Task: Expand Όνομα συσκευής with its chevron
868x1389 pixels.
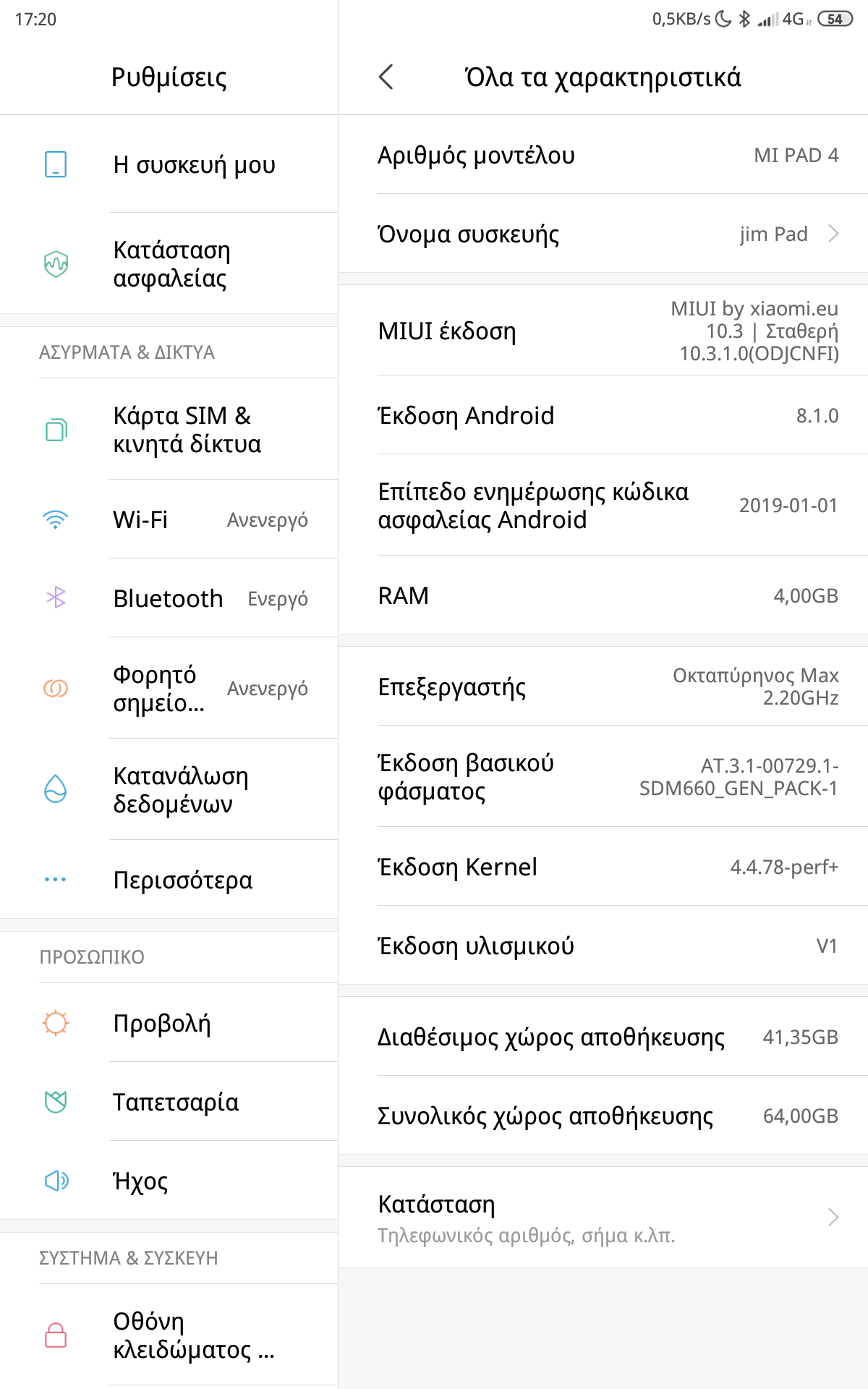Action: [833, 234]
